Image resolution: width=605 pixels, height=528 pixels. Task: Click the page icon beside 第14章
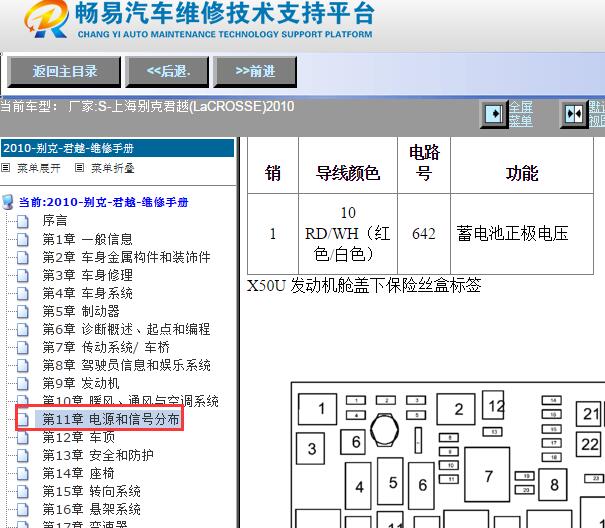23,474
